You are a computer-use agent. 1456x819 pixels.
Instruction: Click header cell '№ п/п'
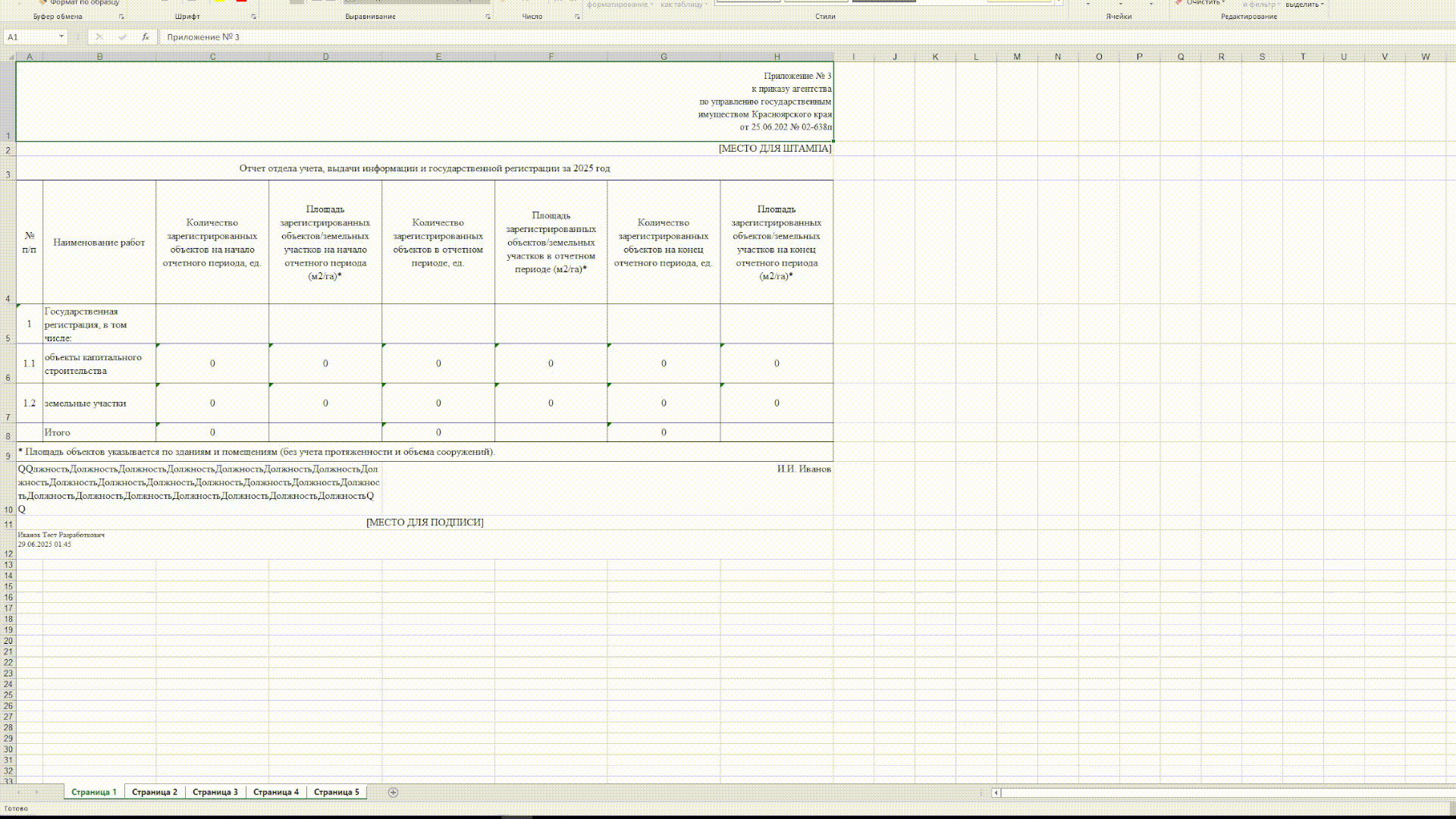(30, 243)
